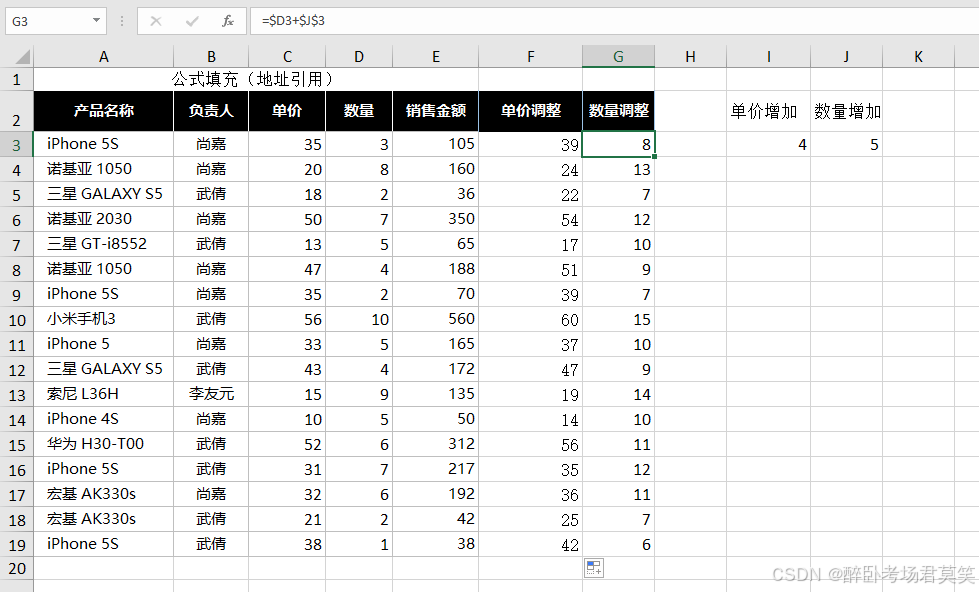Select column G header
The width and height of the screenshot is (979, 592).
pos(618,57)
